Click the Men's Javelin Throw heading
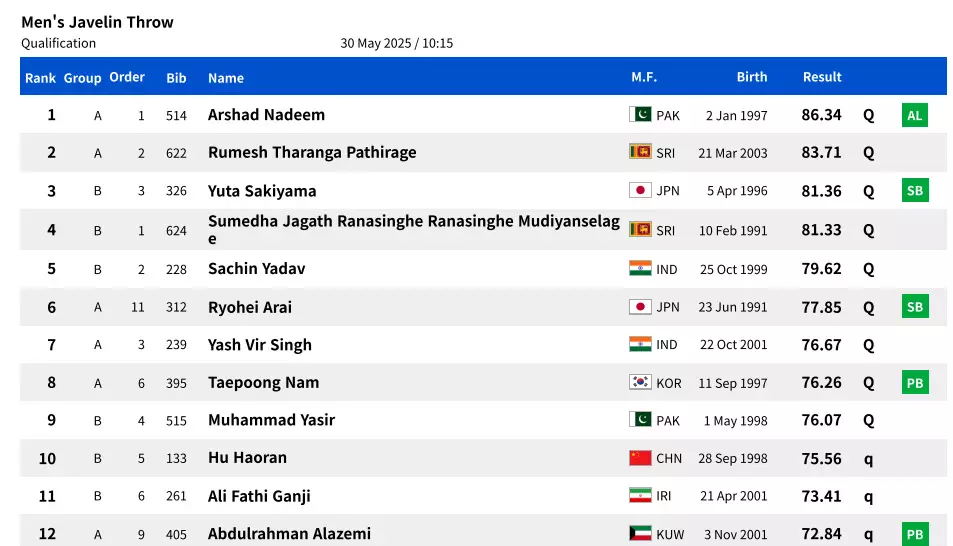The width and height of the screenshot is (953, 546). click(x=97, y=22)
